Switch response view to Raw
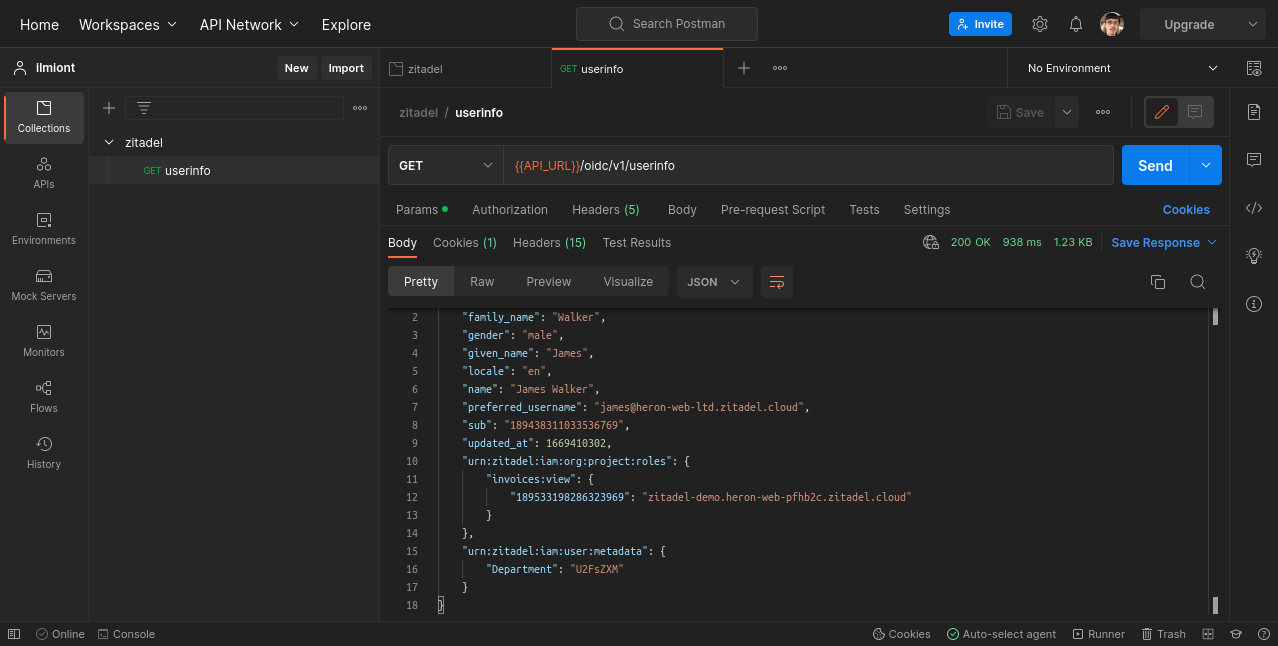 point(482,282)
